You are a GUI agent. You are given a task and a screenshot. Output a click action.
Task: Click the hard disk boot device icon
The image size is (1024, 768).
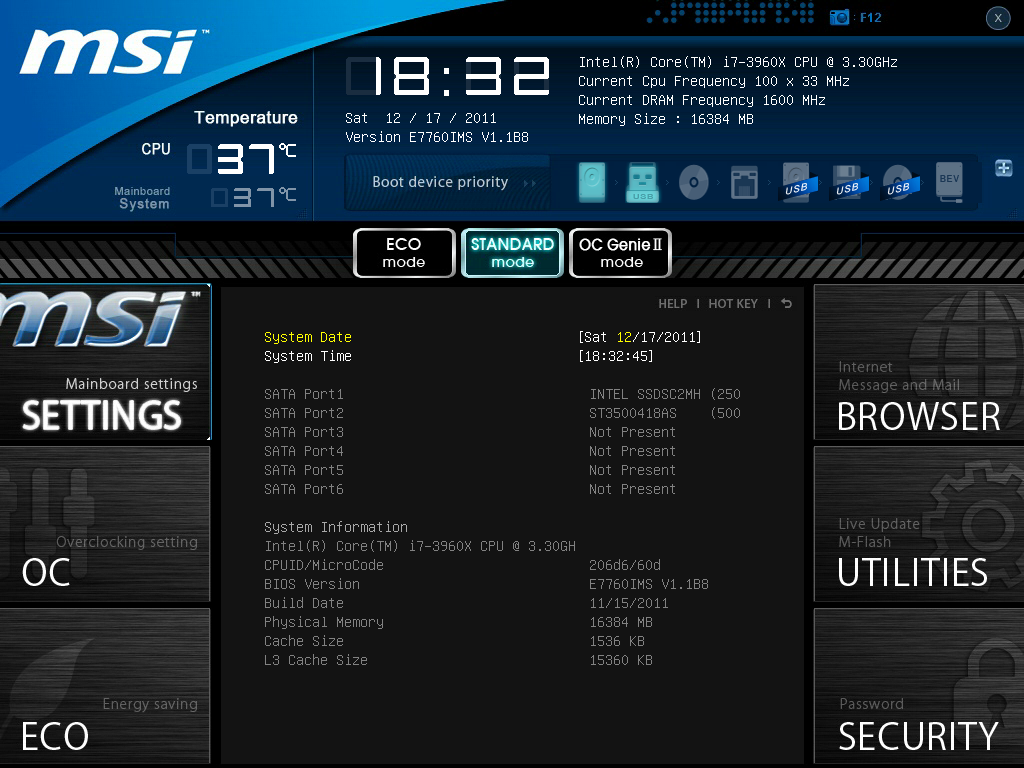point(592,182)
